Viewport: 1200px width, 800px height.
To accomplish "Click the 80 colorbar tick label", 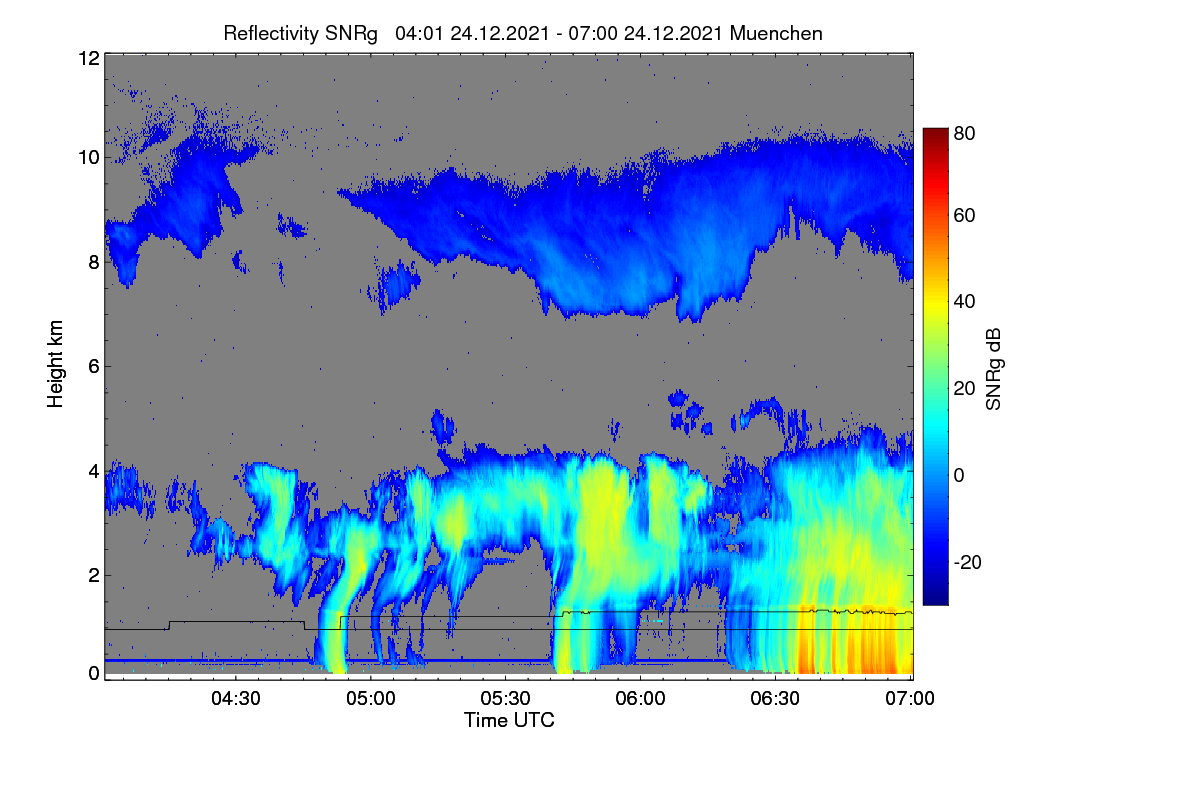I will click(x=964, y=132).
